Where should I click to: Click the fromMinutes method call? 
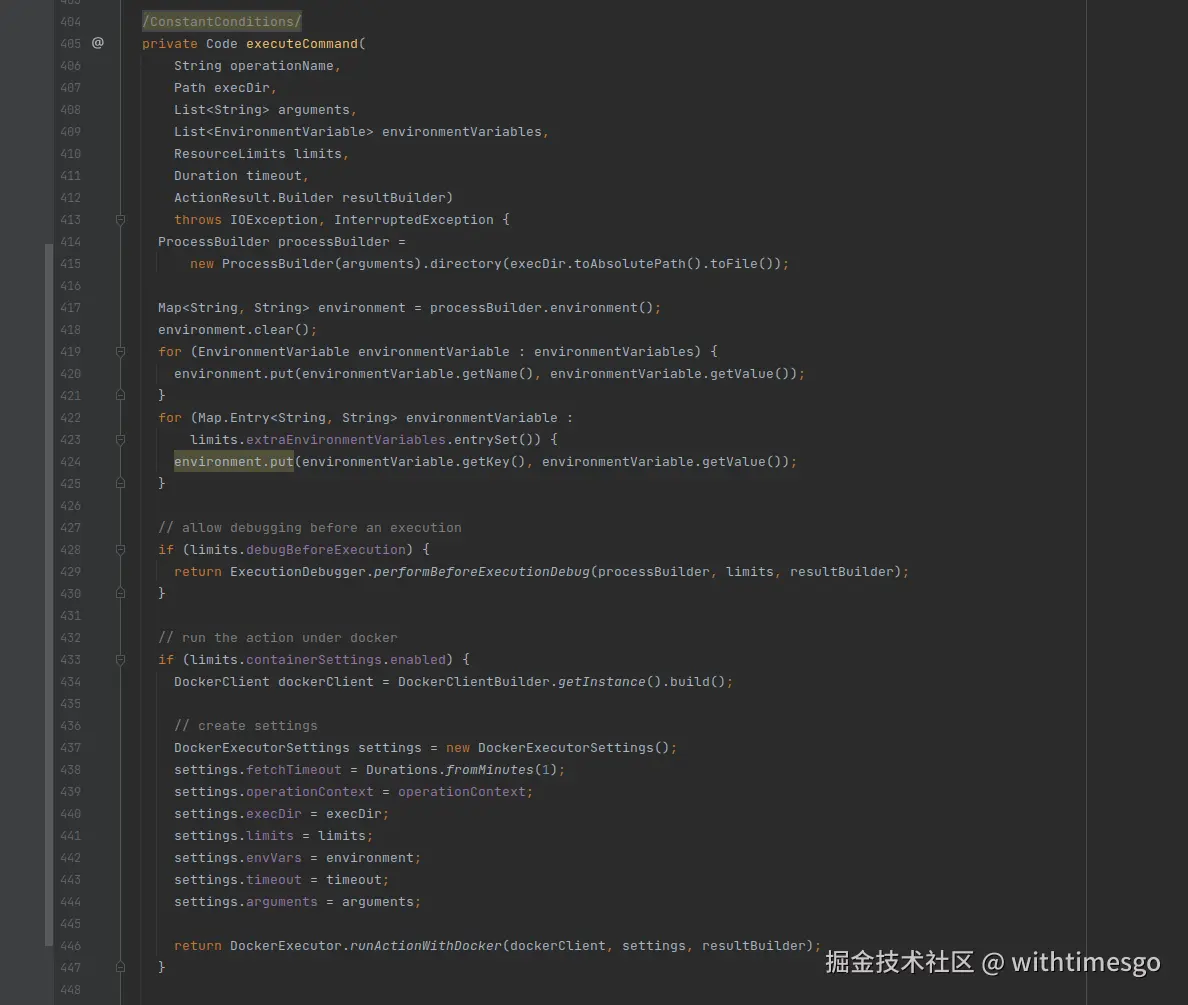[x=490, y=770]
